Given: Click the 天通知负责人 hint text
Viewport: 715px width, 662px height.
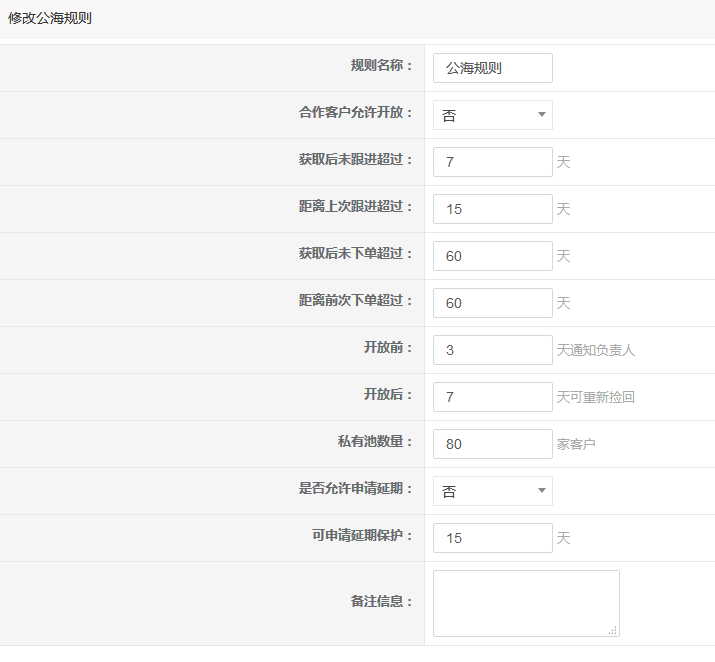Looking at the screenshot, I should pyautogui.click(x=596, y=350).
